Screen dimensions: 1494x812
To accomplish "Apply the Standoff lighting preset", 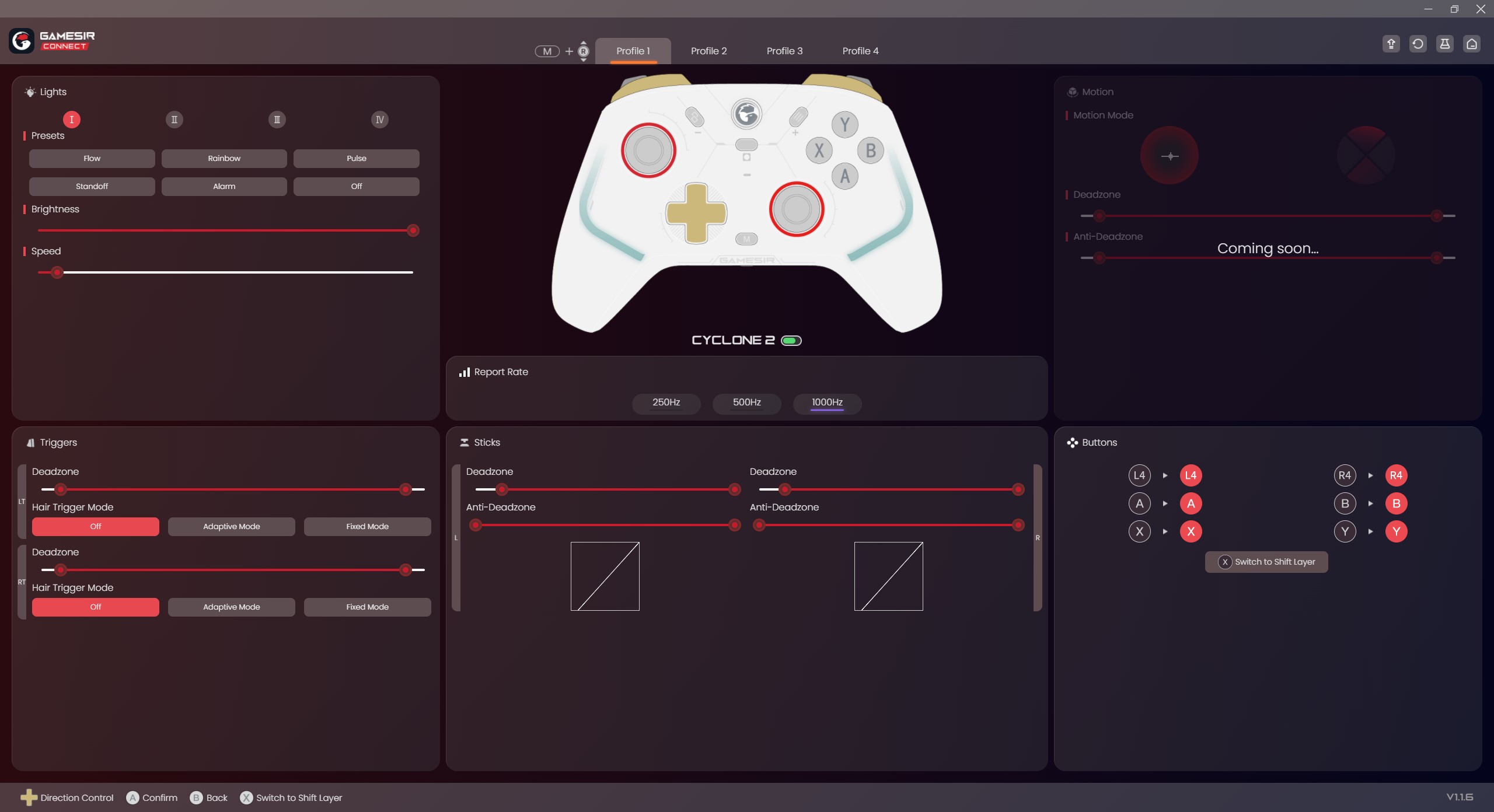I will [x=92, y=187].
